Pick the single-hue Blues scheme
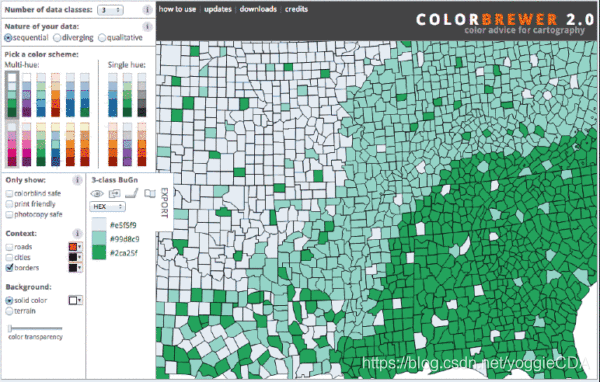Image resolution: width=600 pixels, height=382 pixels. (112, 95)
